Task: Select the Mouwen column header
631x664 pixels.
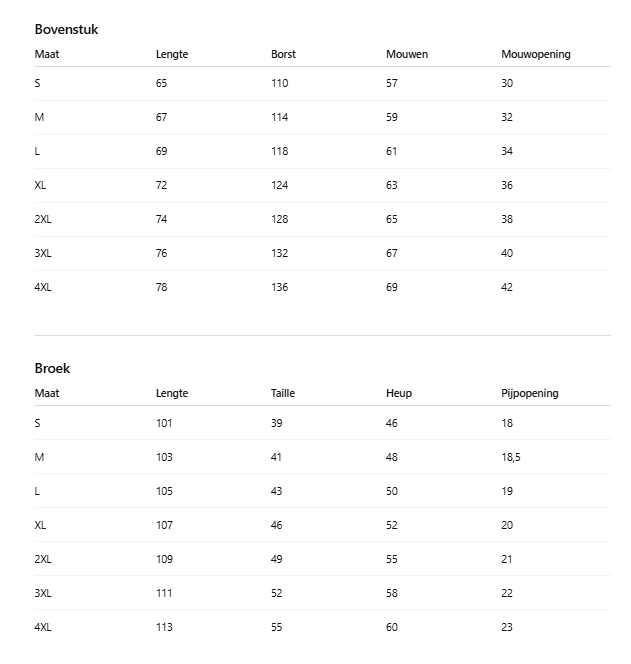Action: point(406,54)
